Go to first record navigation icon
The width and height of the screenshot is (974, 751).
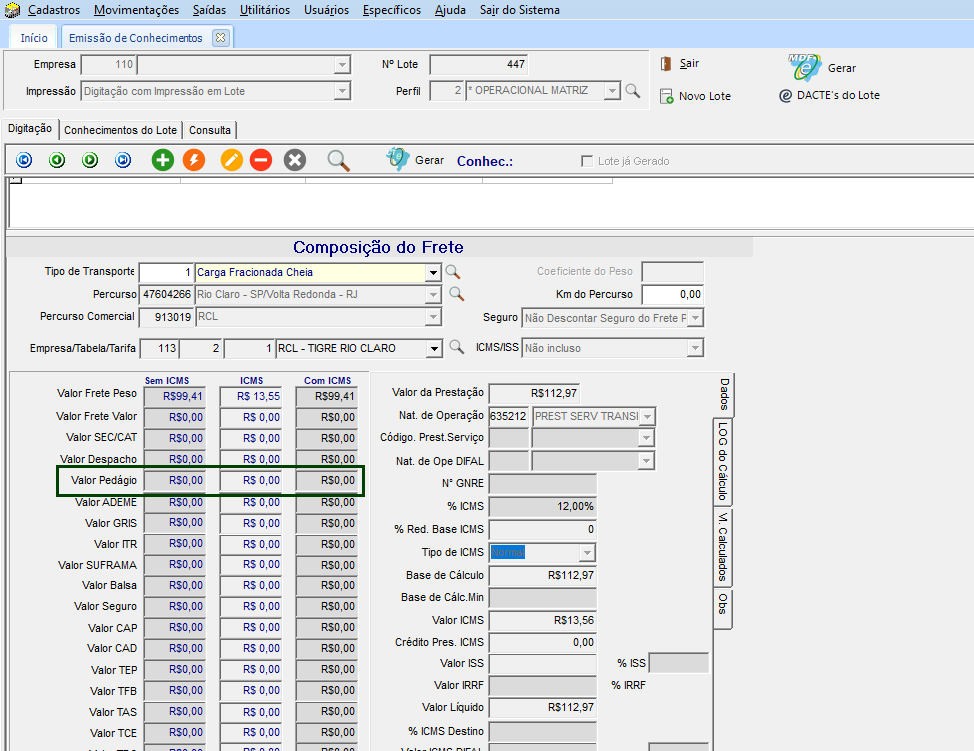coord(24,160)
